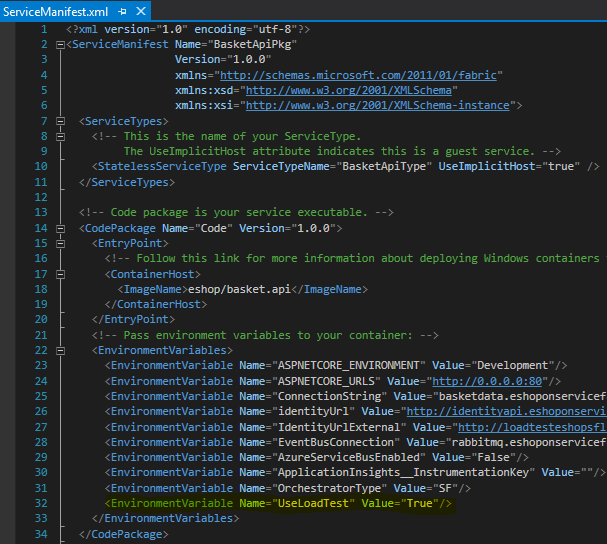Collapse the ServiceTypes section
Viewport: 607px width, 544px height.
click(x=59, y=121)
